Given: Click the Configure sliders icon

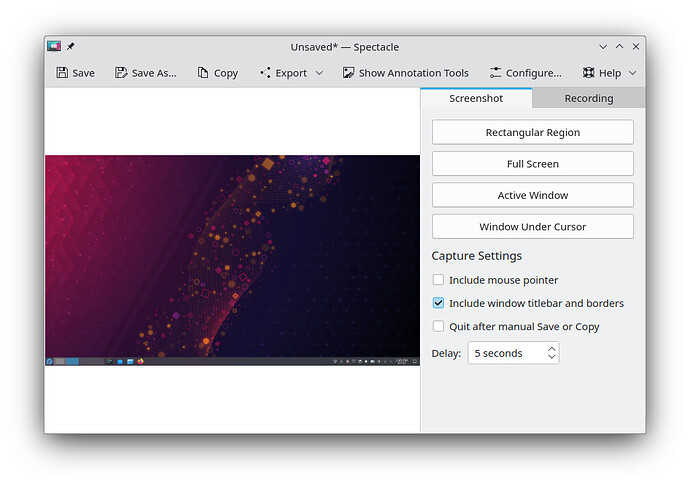Looking at the screenshot, I should (x=495, y=73).
